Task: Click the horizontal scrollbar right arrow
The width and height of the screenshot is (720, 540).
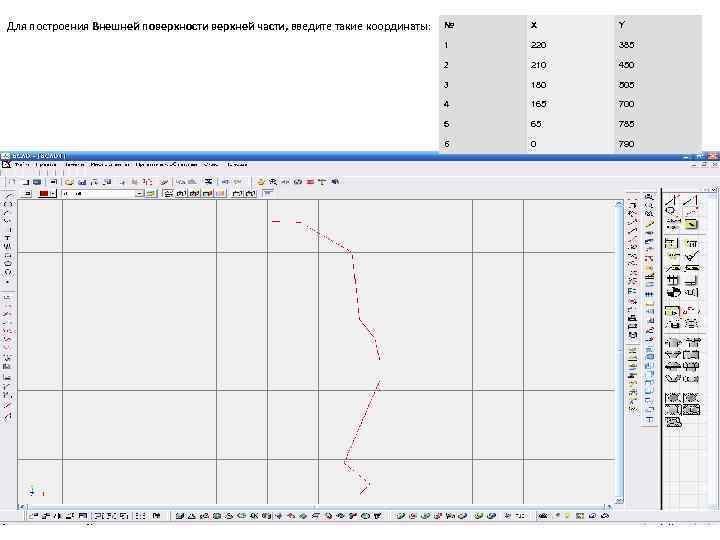Action: [x=611, y=507]
